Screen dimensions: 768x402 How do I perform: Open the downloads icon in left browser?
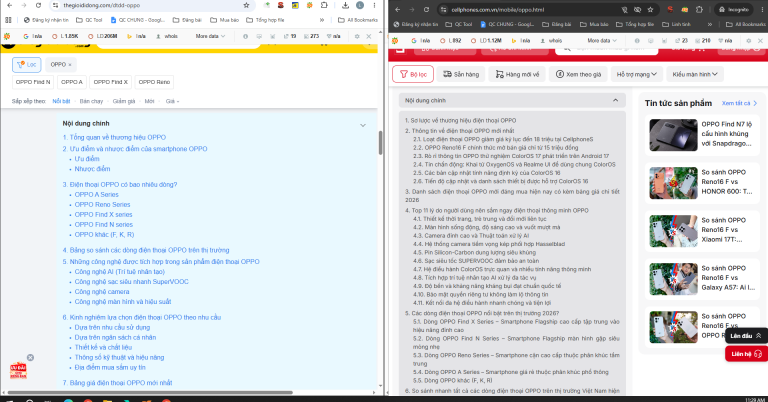(345, 5)
